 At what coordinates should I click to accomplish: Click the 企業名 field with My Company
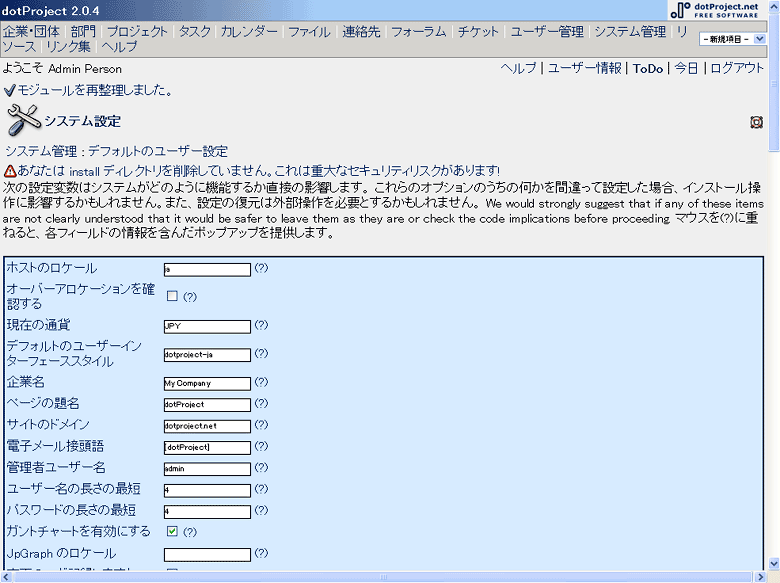tap(207, 384)
